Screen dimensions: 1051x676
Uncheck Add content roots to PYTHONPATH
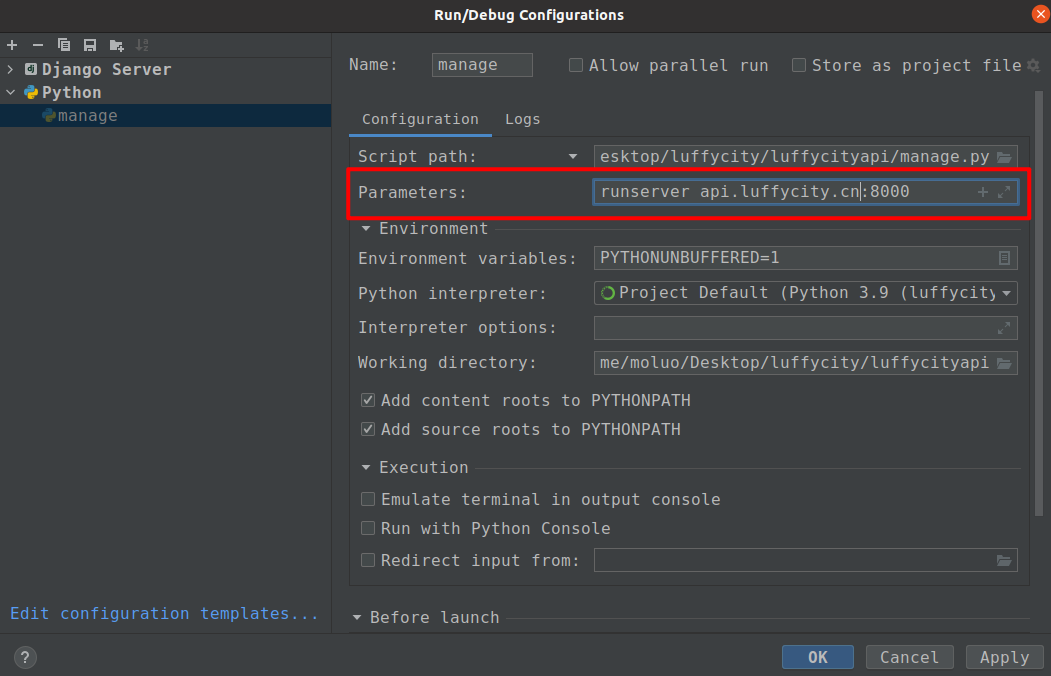pos(368,400)
